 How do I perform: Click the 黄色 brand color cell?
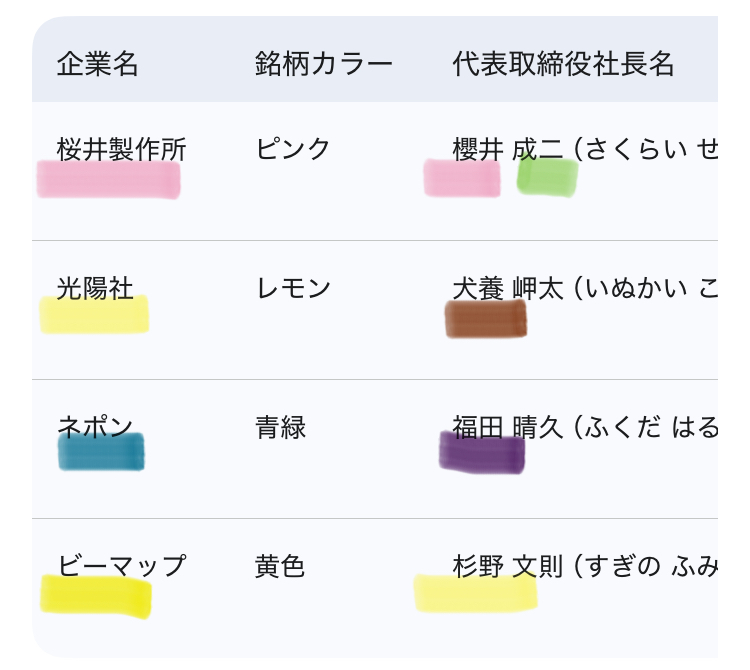pos(280,567)
